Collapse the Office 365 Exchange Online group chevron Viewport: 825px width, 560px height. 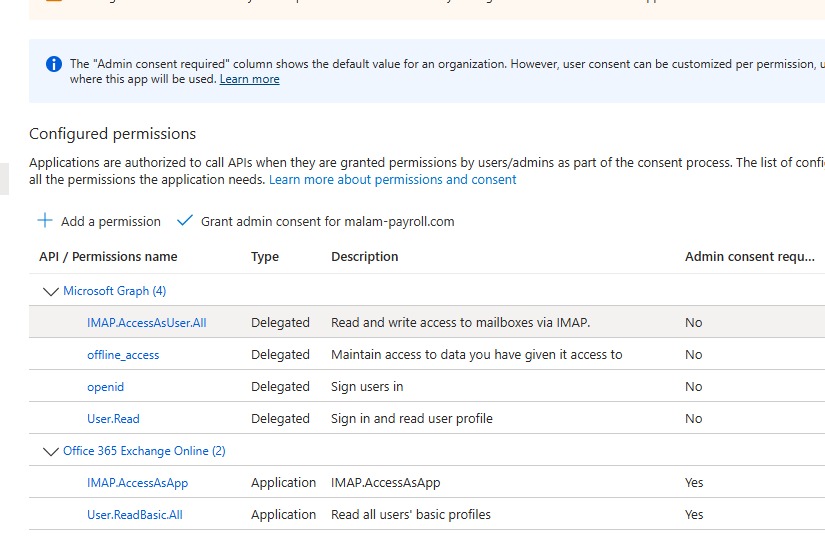coord(51,451)
